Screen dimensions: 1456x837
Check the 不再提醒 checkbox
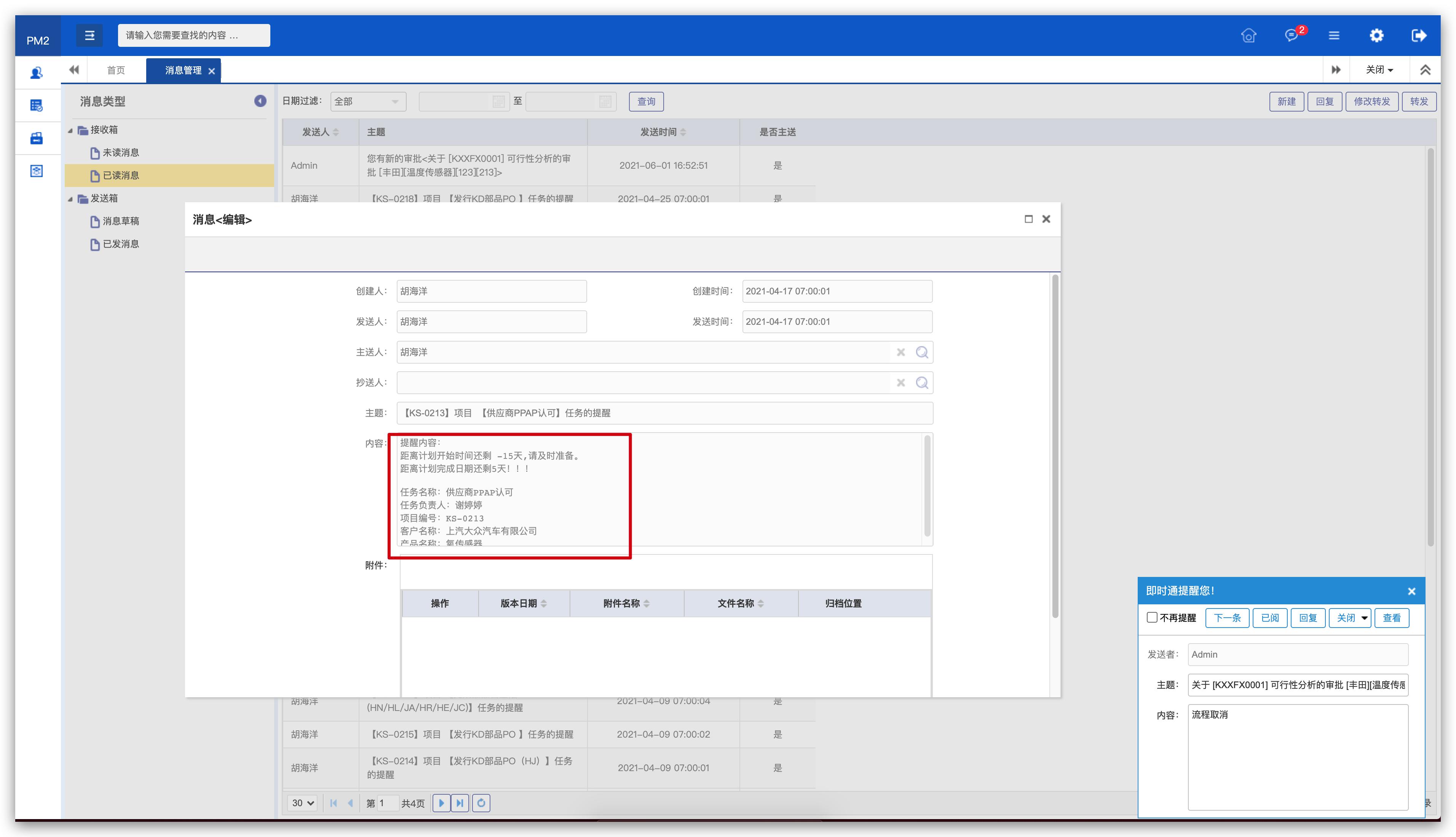point(1152,617)
